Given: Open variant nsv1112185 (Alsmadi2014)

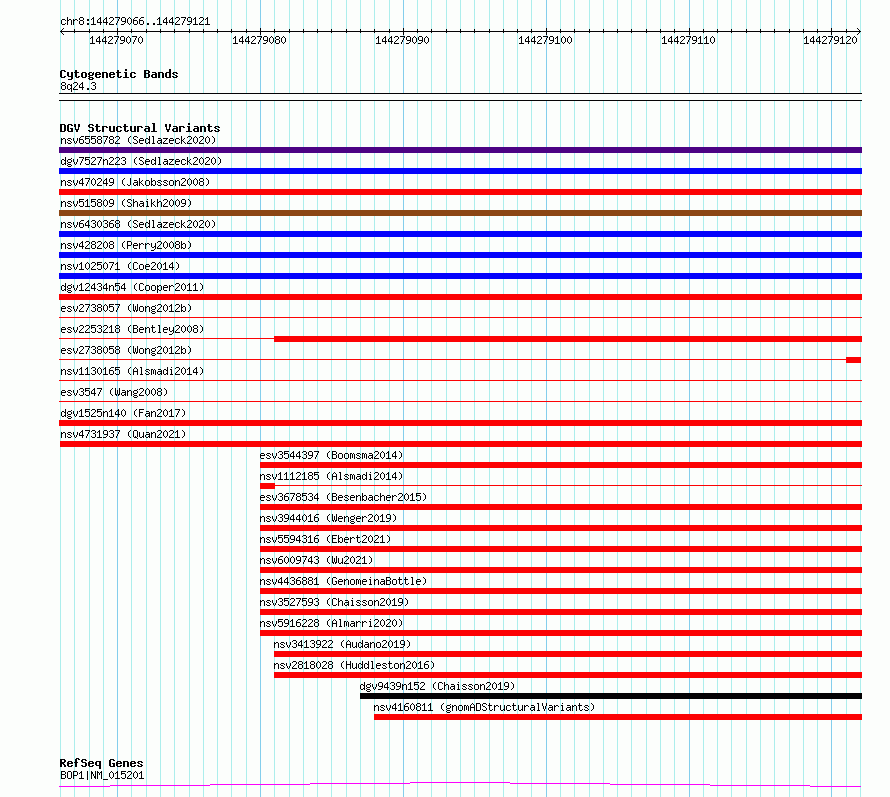Looking at the screenshot, I should (331, 476).
